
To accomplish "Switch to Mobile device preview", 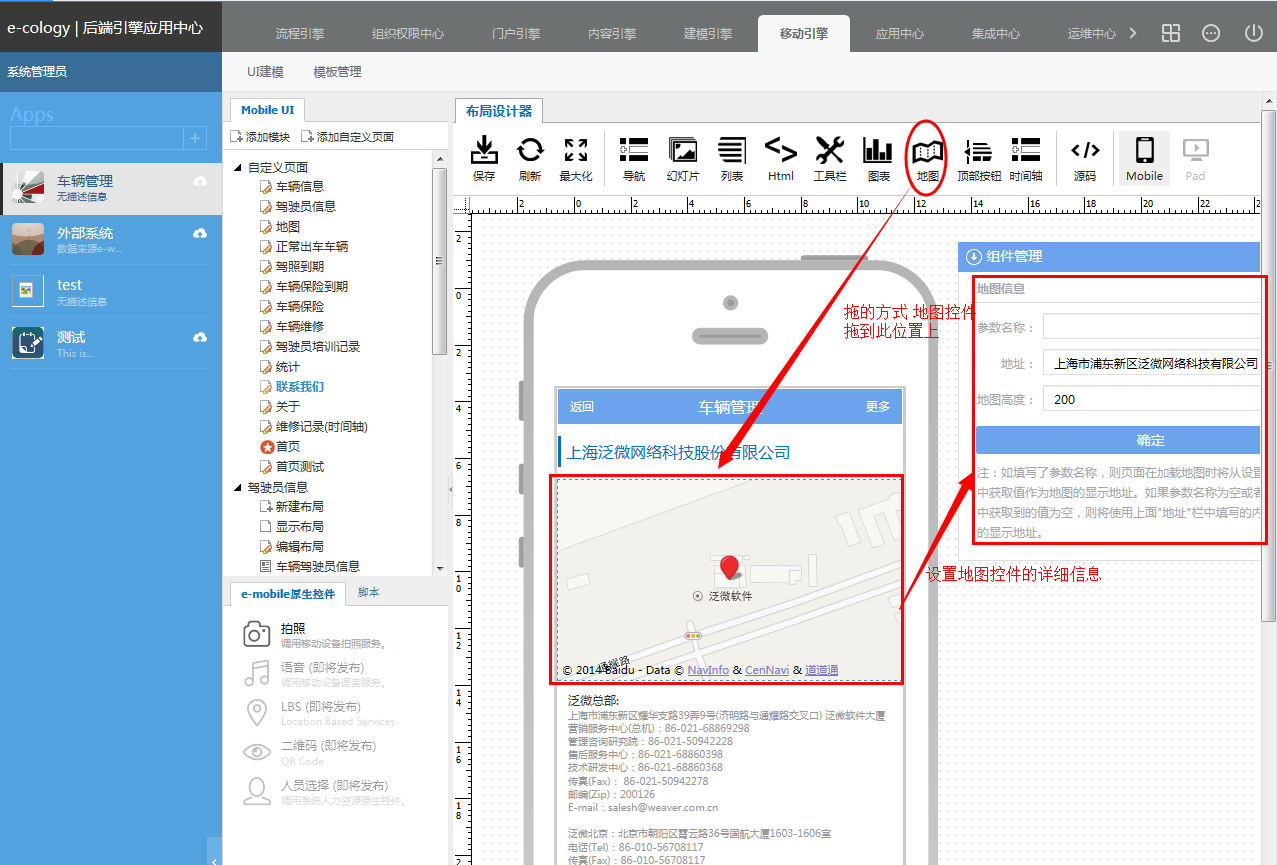I will click(1144, 159).
